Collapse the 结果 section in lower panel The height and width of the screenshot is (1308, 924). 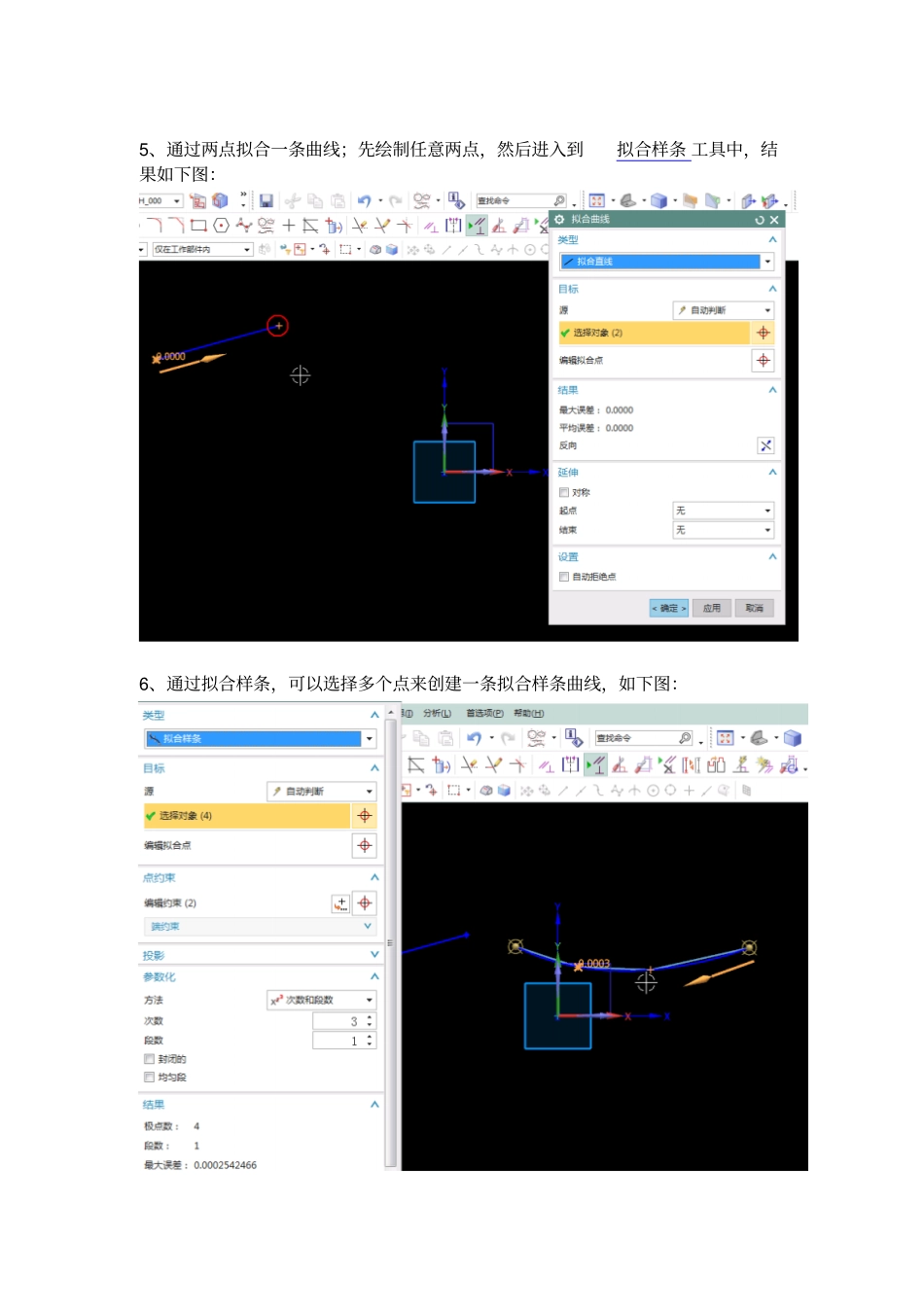tap(374, 1105)
